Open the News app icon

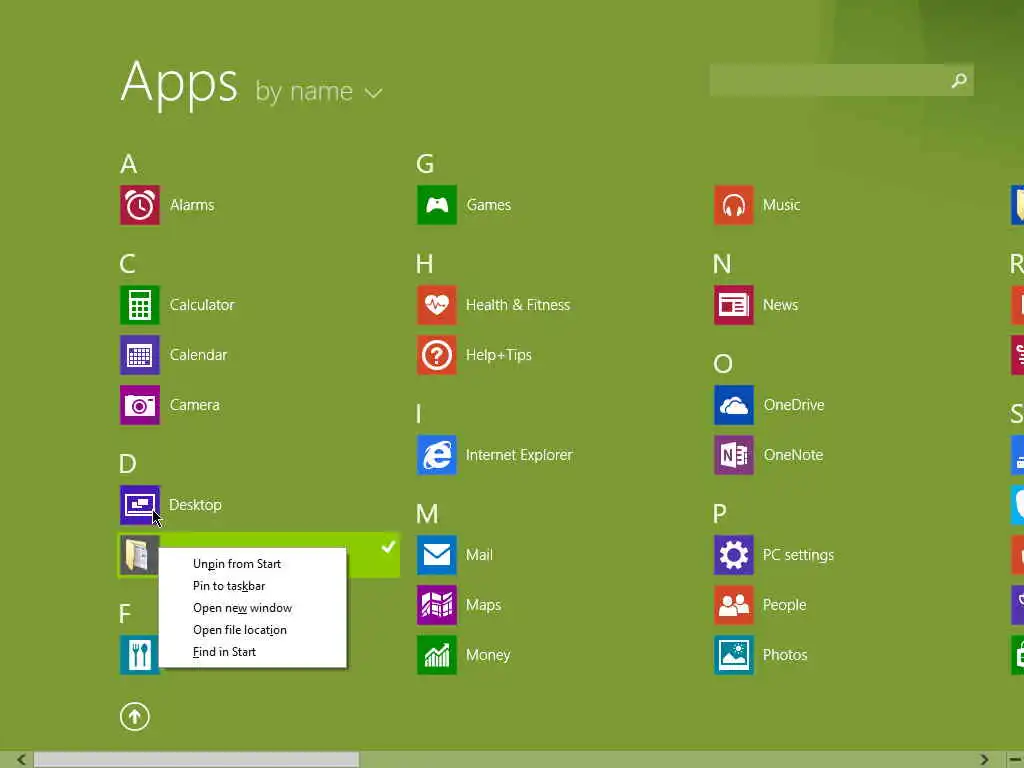(734, 305)
